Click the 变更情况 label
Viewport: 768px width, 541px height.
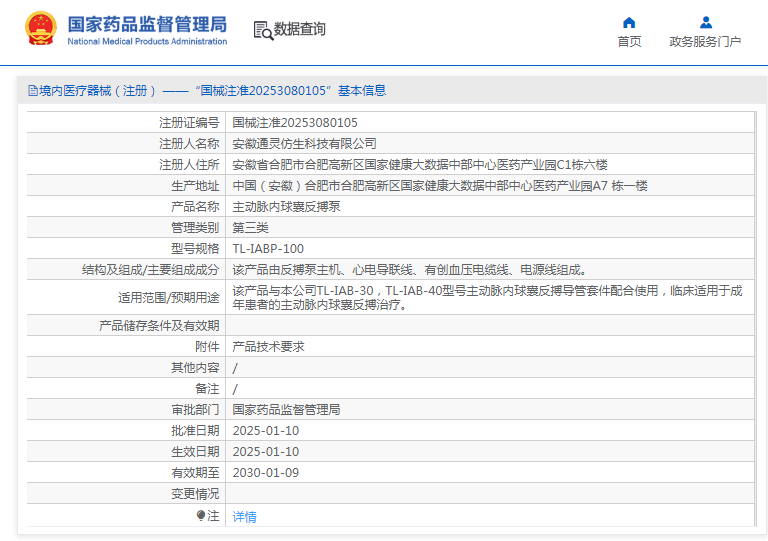click(x=195, y=494)
